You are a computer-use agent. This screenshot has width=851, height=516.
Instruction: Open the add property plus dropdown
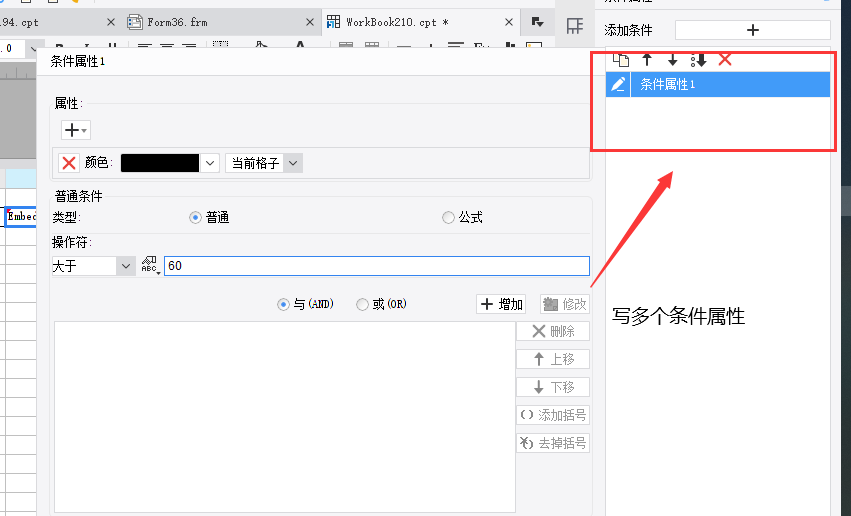click(75, 130)
